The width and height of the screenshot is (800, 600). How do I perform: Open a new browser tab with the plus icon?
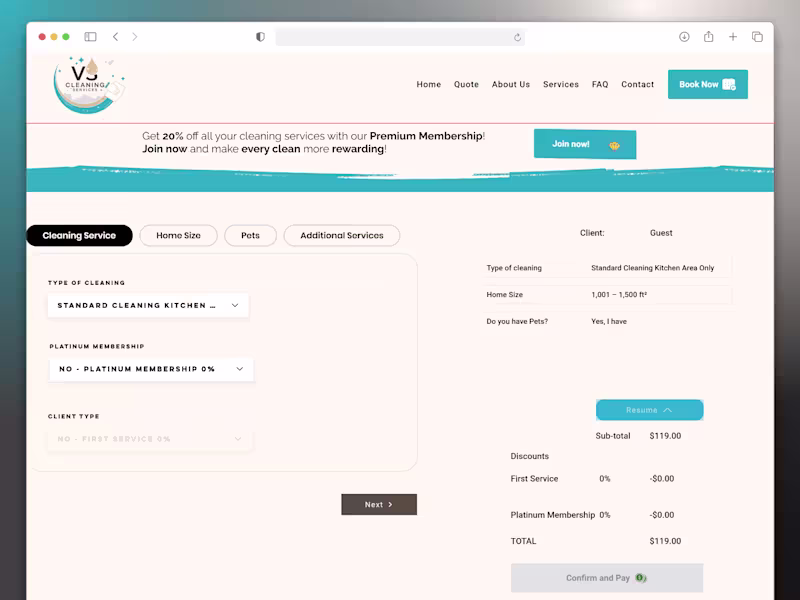click(x=733, y=36)
